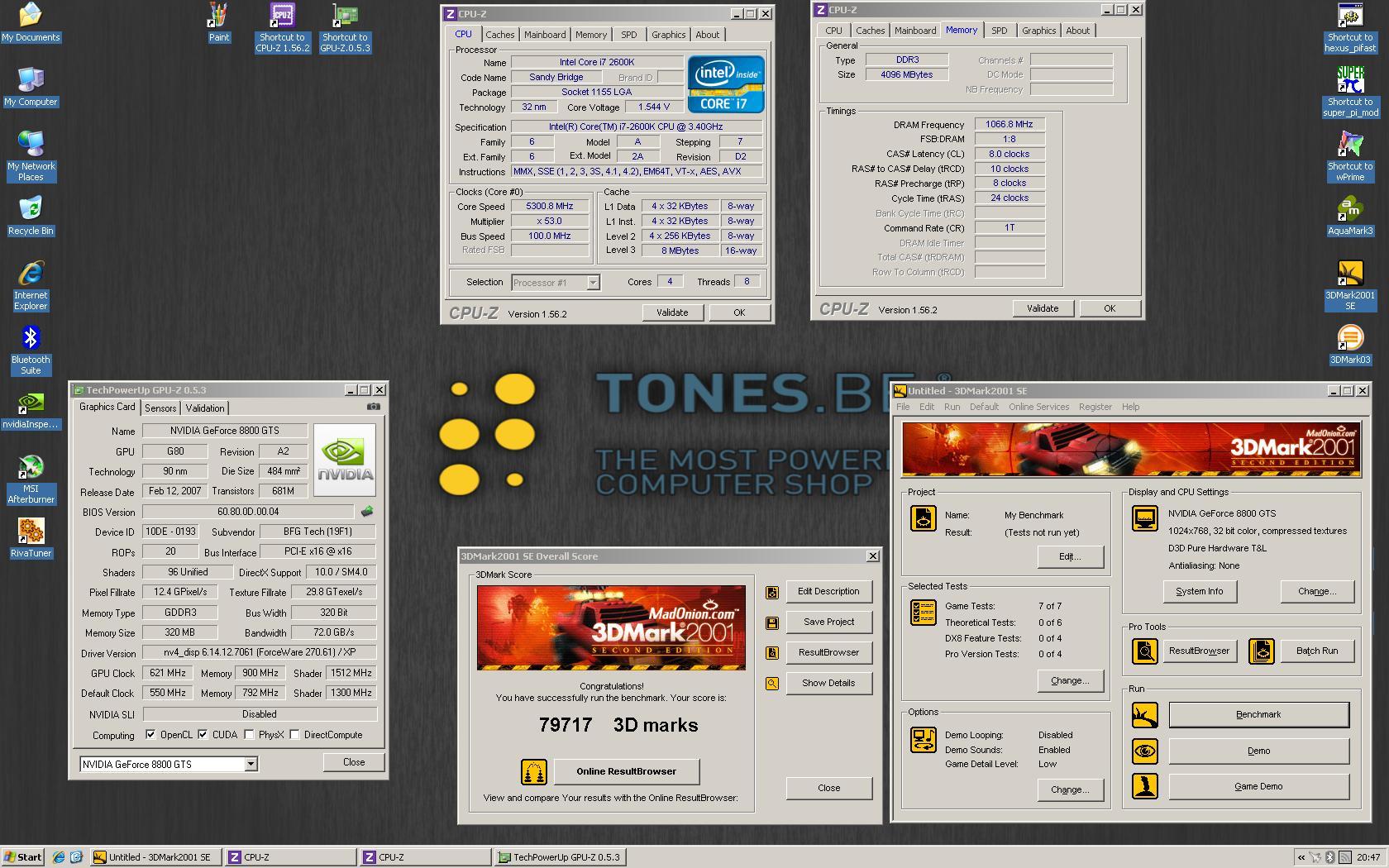Launch the AquaMark3 desktop icon
Viewport: 1389px width, 868px height.
coord(1350,217)
